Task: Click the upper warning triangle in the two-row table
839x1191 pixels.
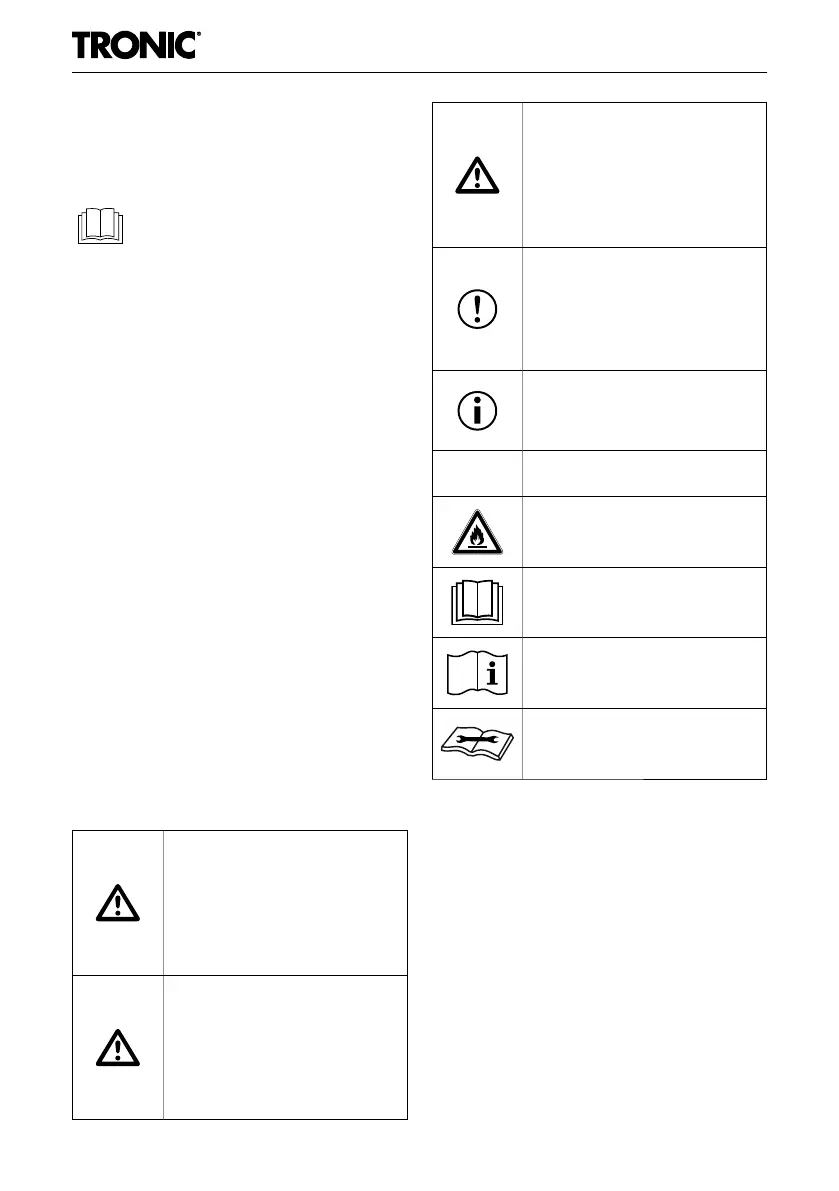Action: [118, 903]
